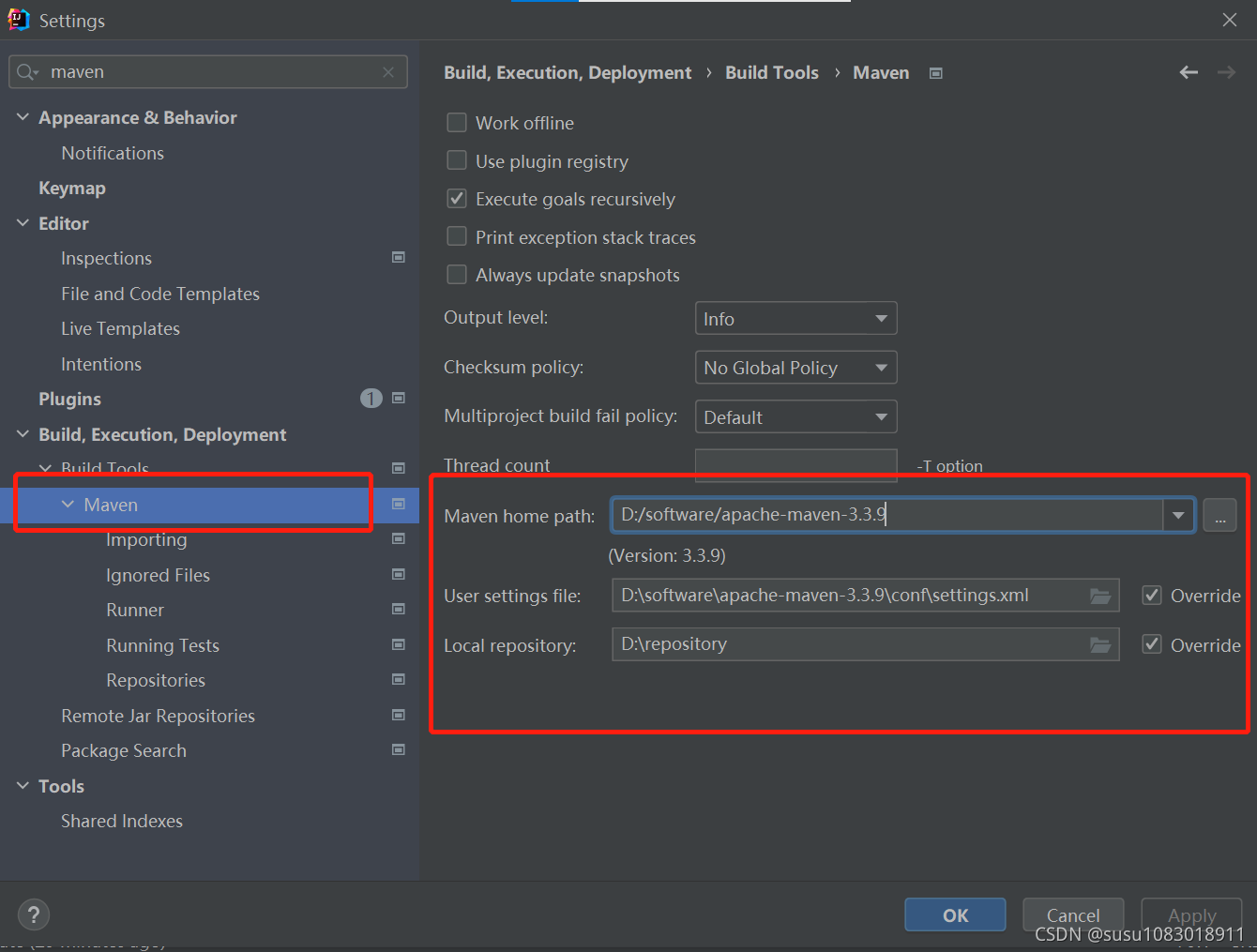Open Remote Jar Repositories settings

tap(158, 716)
